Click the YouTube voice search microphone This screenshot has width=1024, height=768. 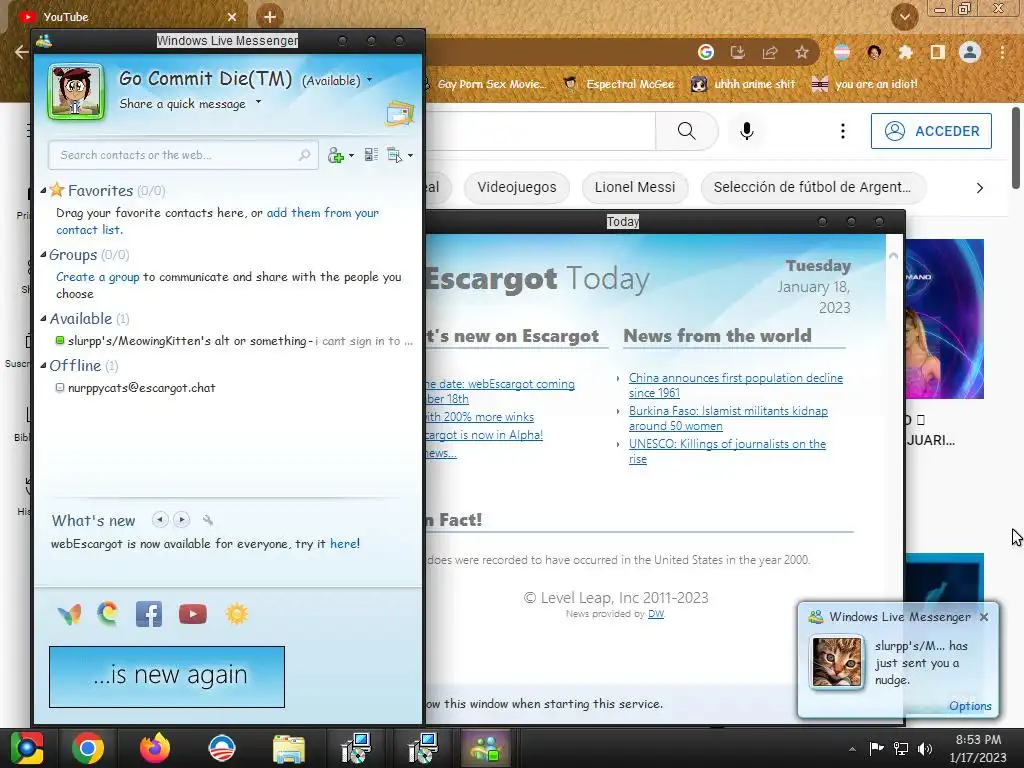click(x=746, y=131)
